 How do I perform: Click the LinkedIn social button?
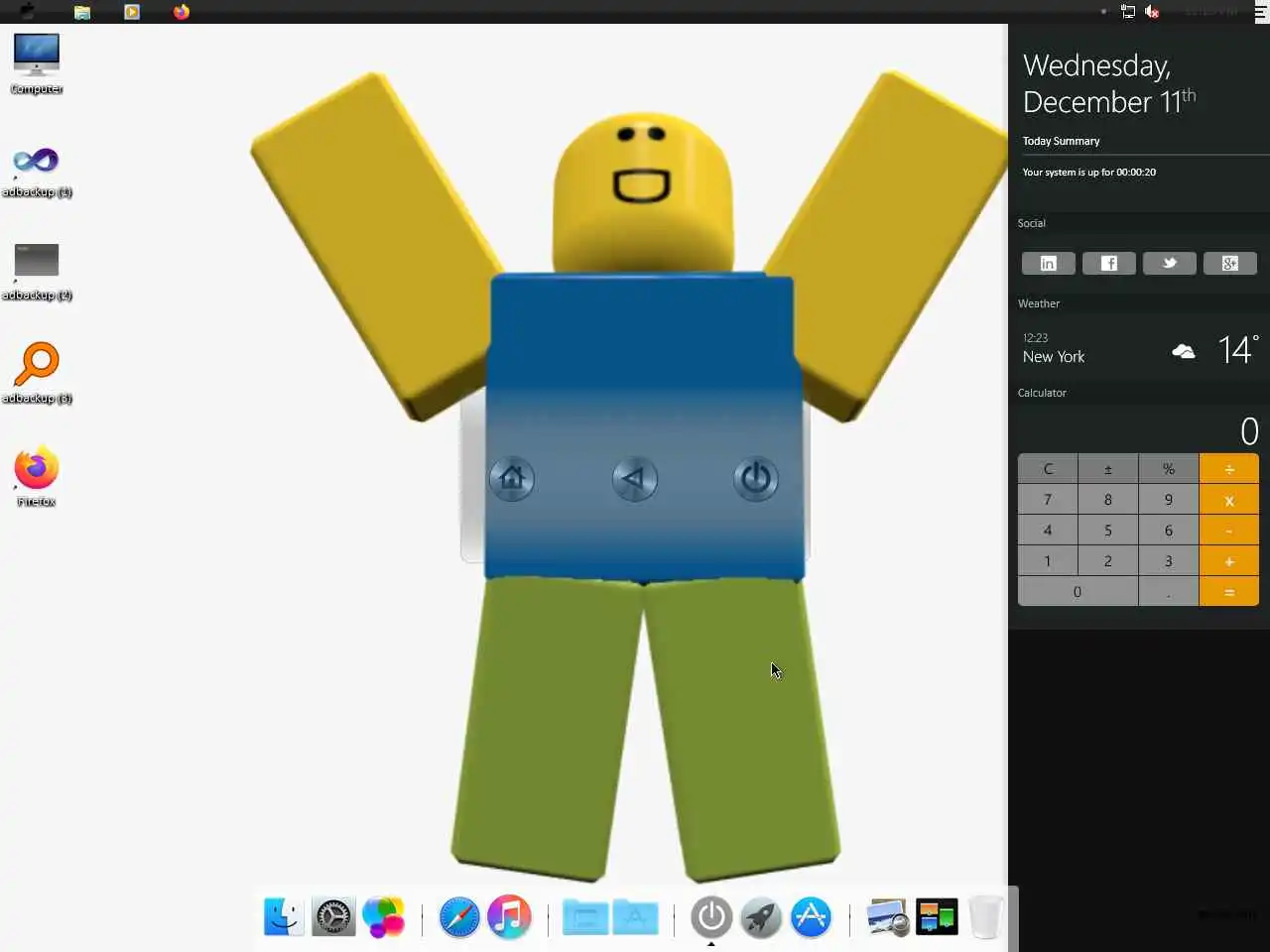click(1049, 263)
